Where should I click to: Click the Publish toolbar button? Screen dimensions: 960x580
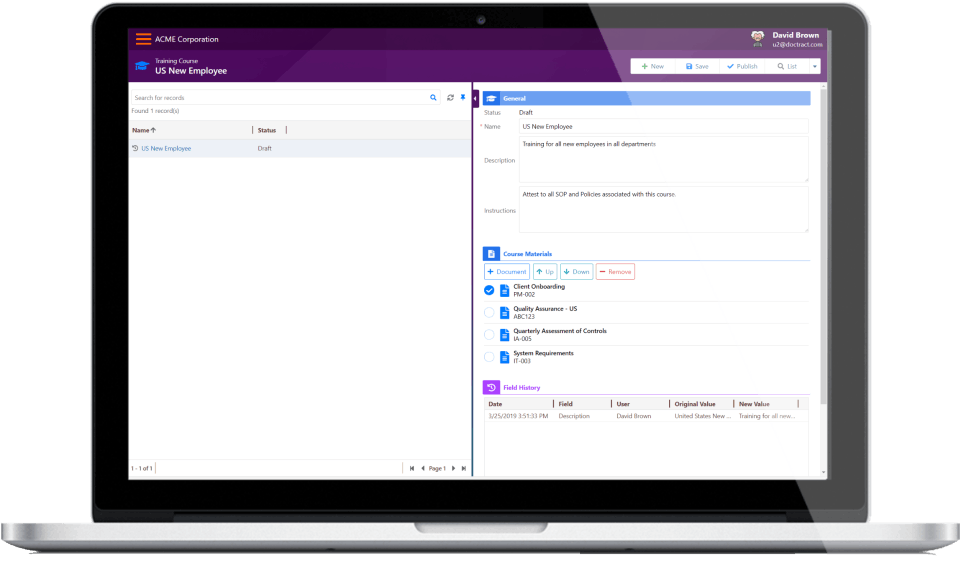[x=742, y=66]
